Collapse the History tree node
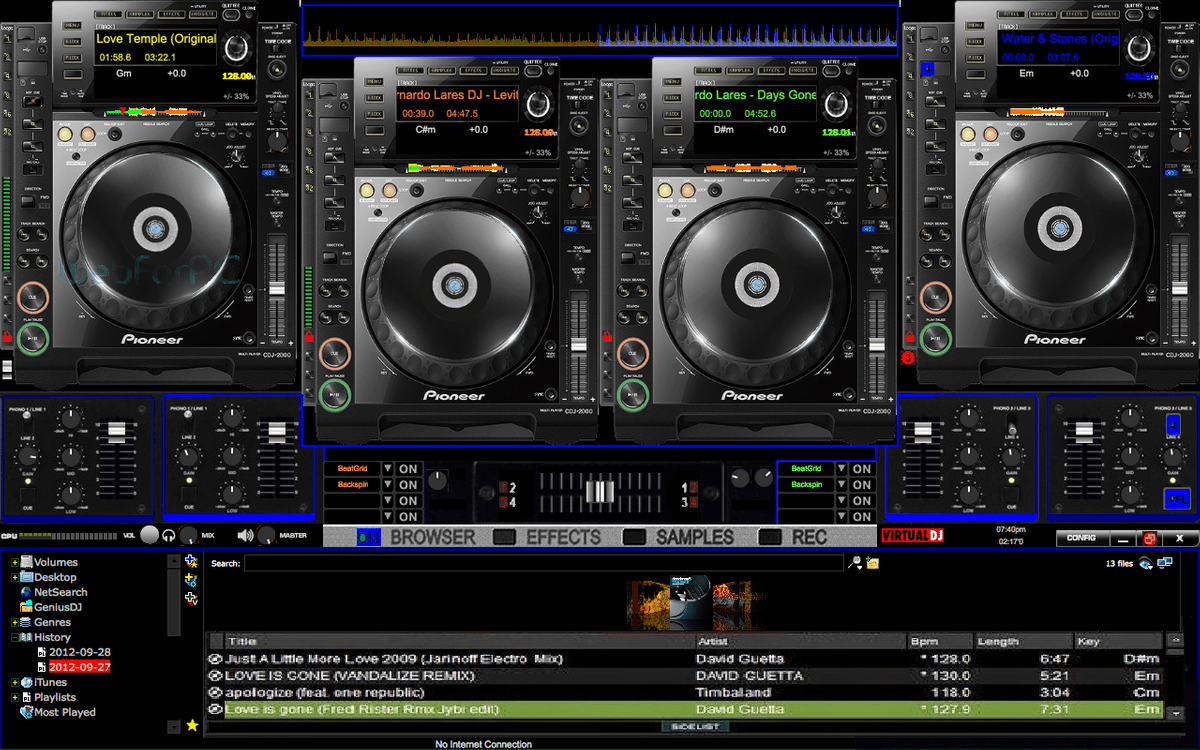 point(15,637)
